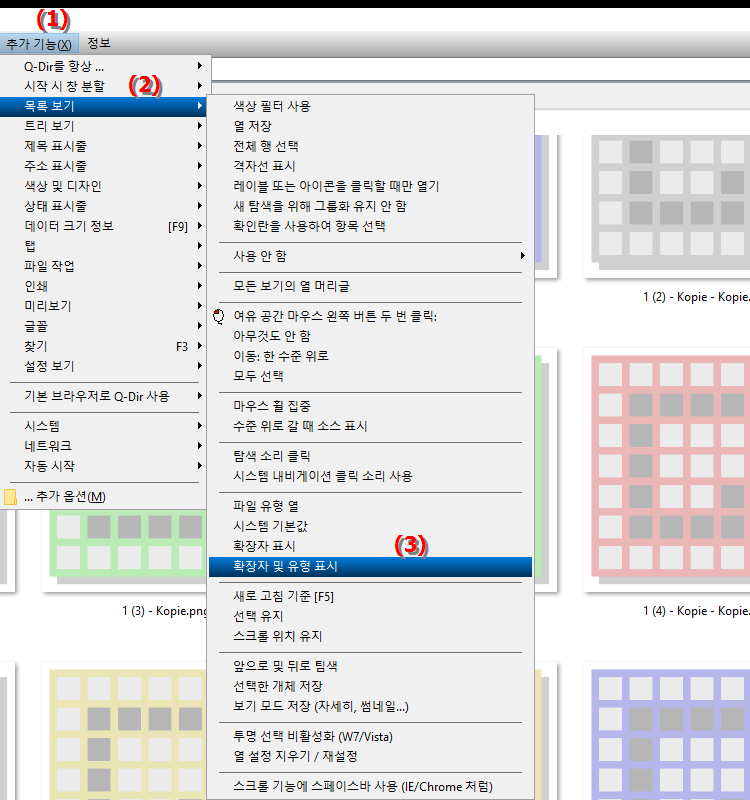Open 기본 브라우저로 Q-Dir 사용 submenu
This screenshot has width=750, height=800.
point(104,396)
